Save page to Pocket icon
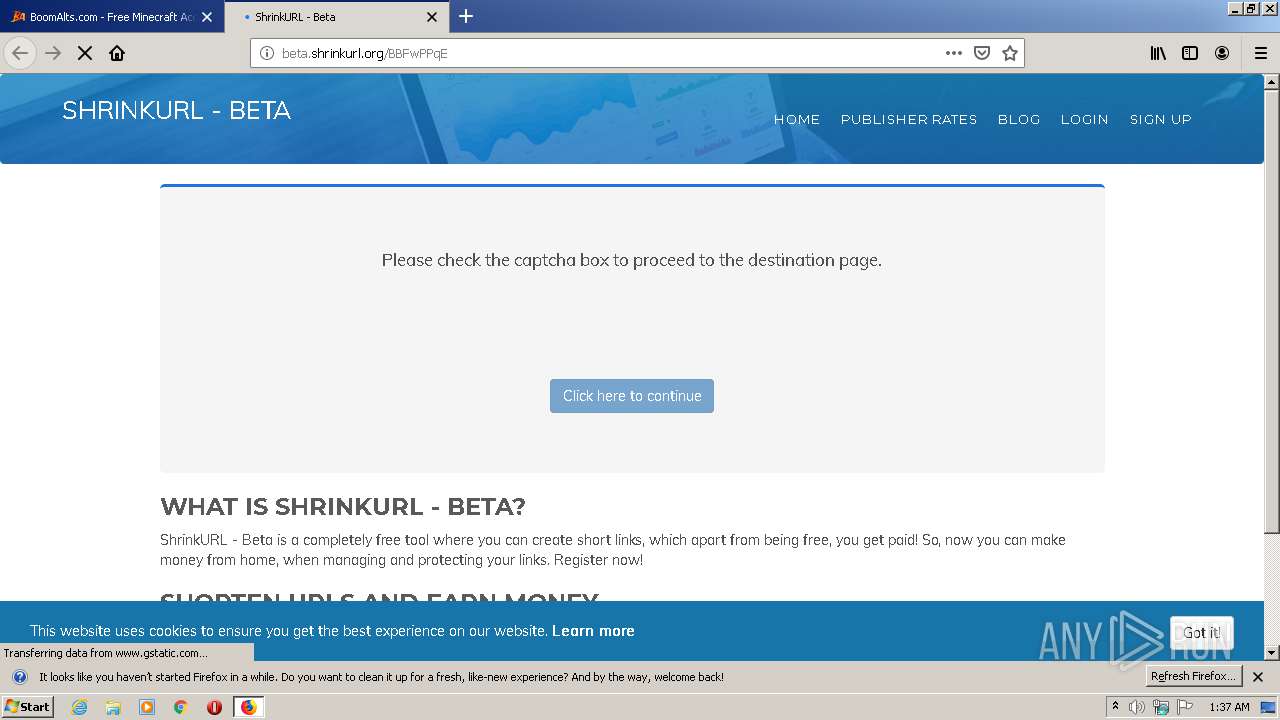 click(x=982, y=53)
